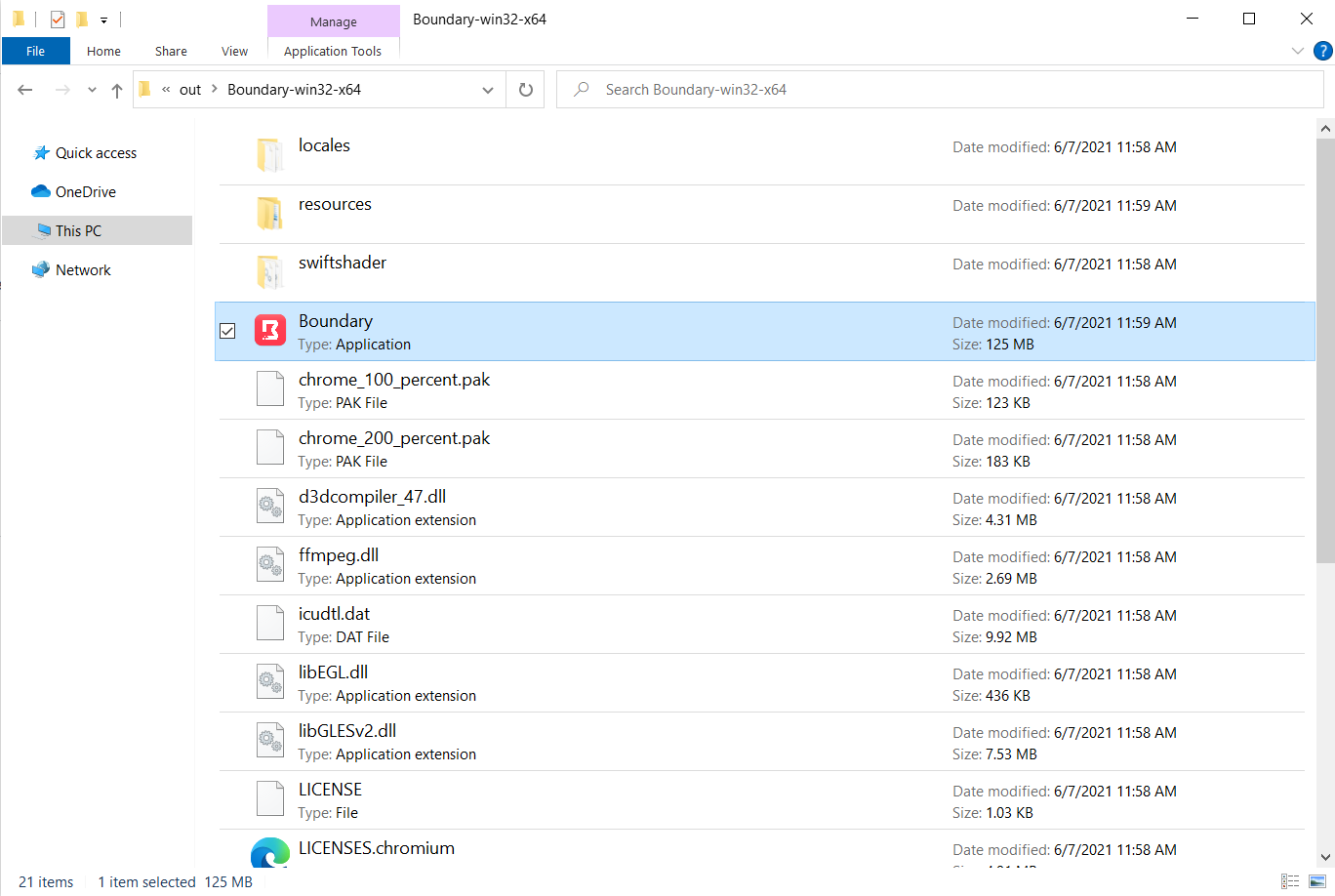
Task: Open the locales folder icon
Action: (270, 154)
